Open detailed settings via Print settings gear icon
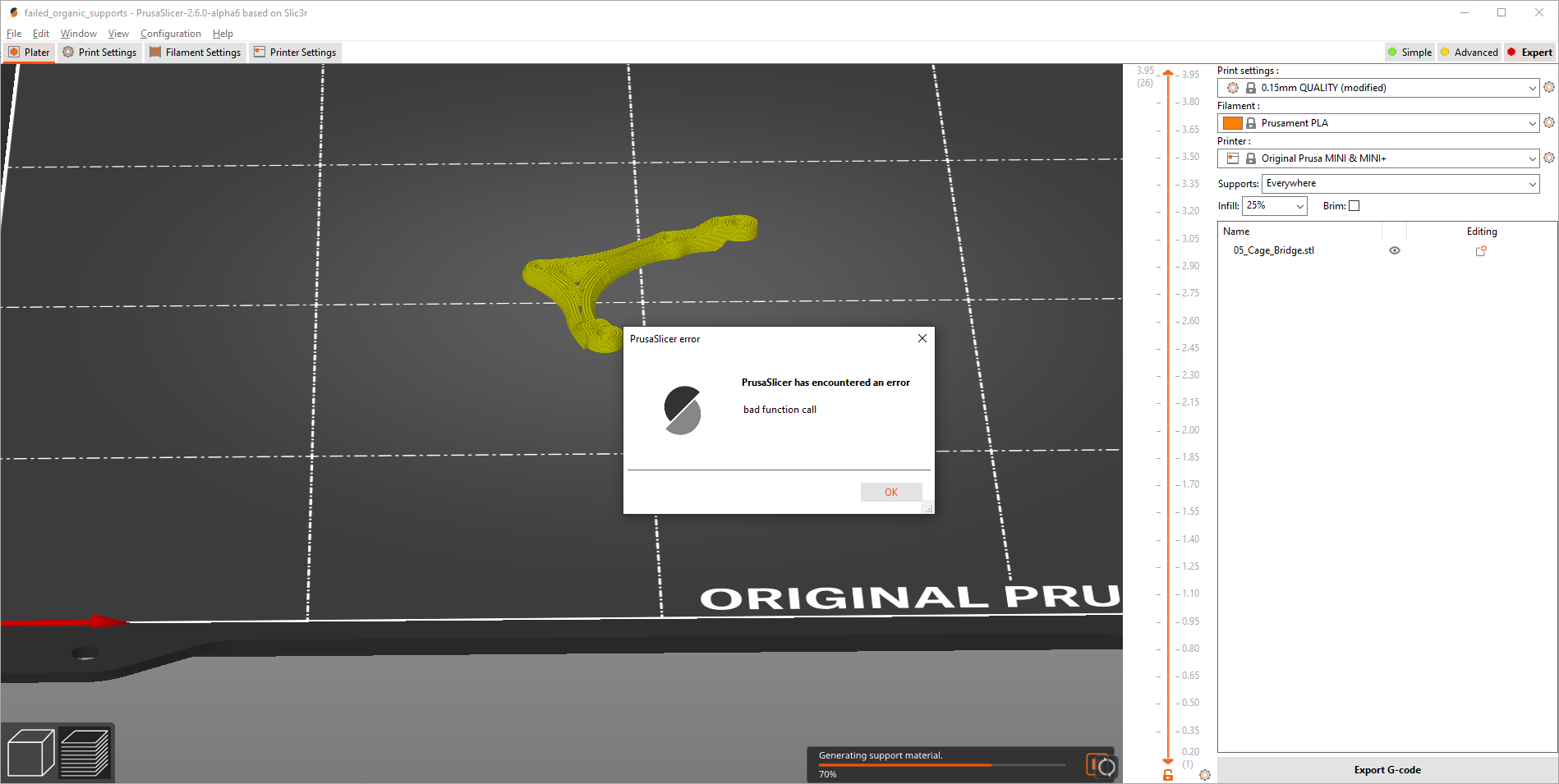This screenshot has height=784, width=1559. pos(1549,87)
